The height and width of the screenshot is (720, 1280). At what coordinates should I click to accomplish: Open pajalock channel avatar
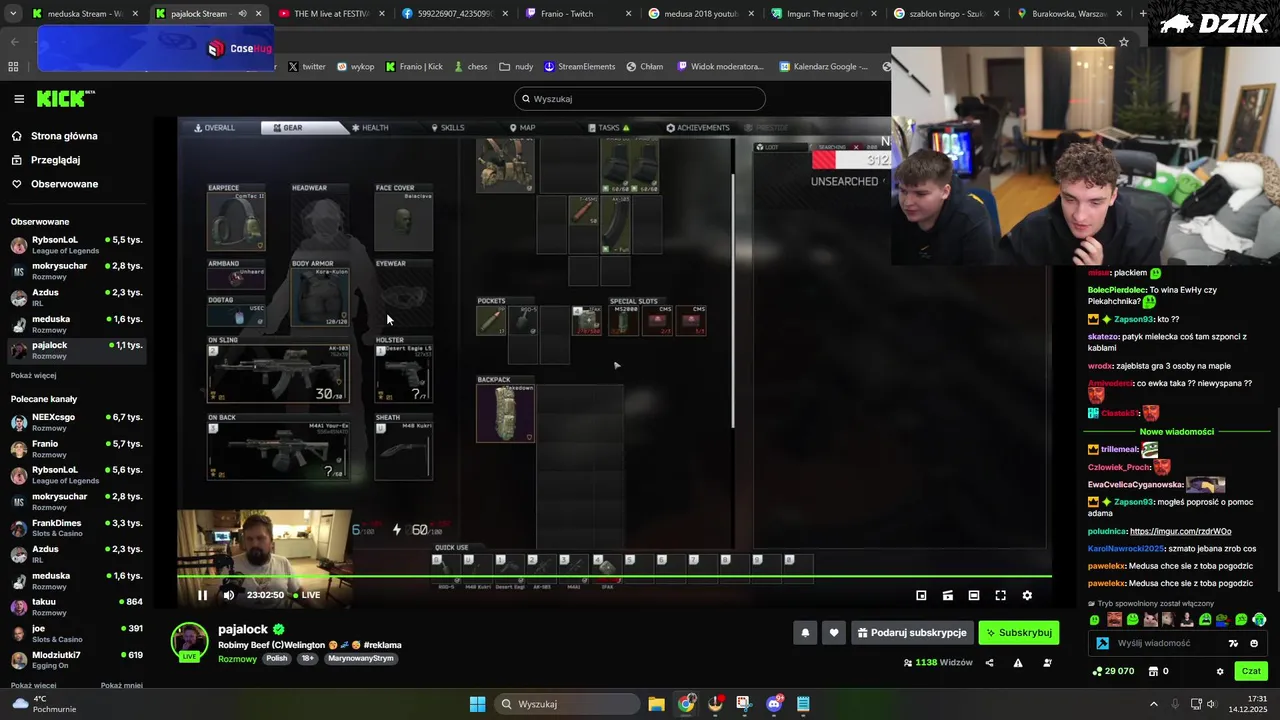(x=189, y=642)
